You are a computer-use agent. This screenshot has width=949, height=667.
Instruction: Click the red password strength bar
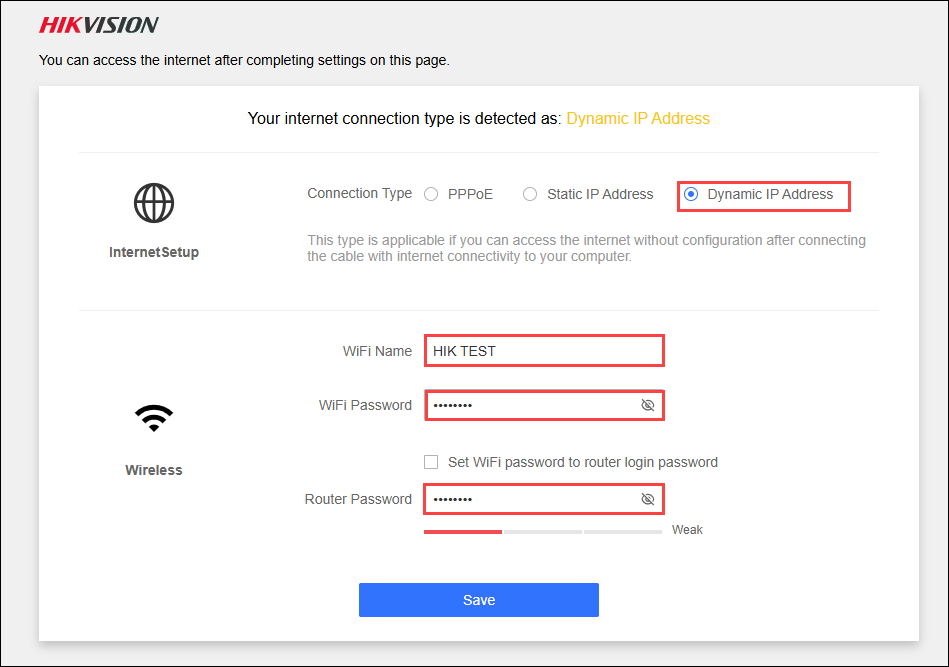tap(463, 532)
